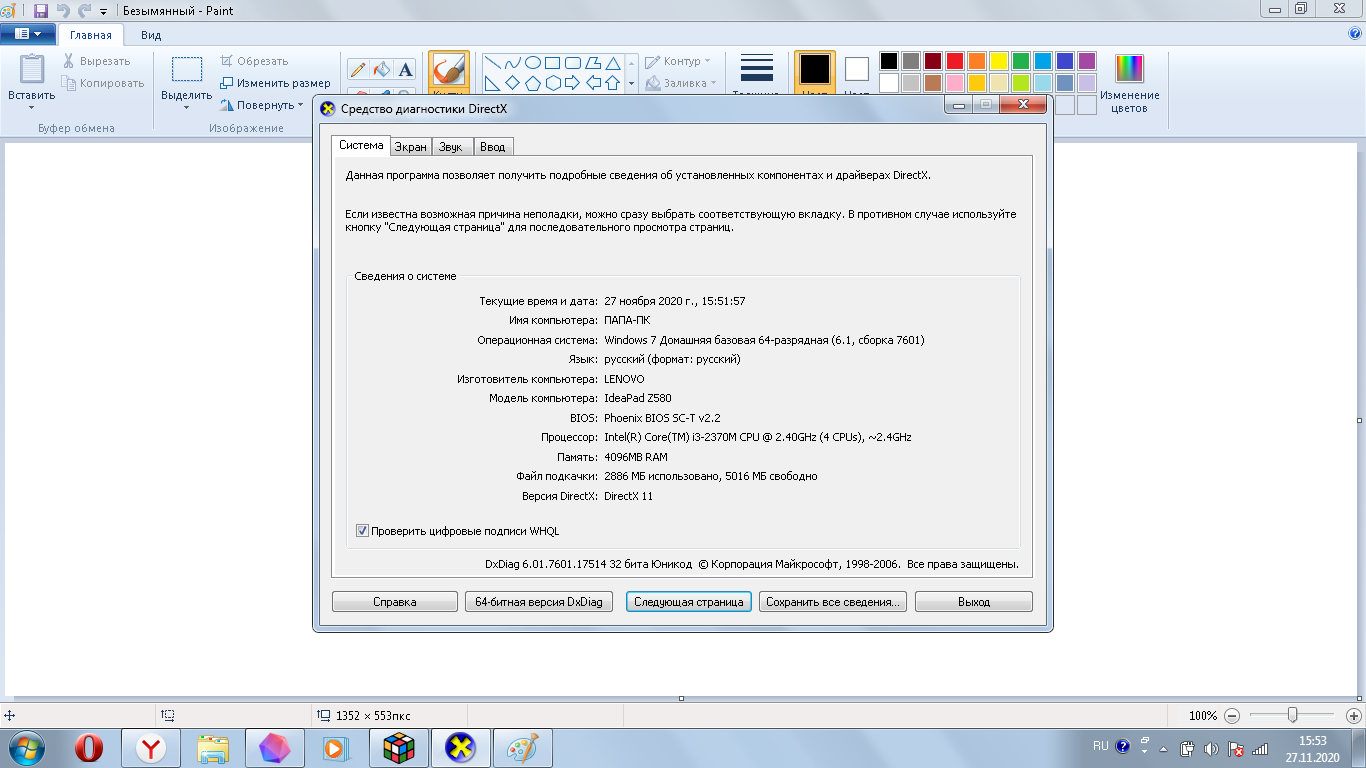Select the Text tool (letter A)
This screenshot has height=768, width=1366.
point(405,69)
